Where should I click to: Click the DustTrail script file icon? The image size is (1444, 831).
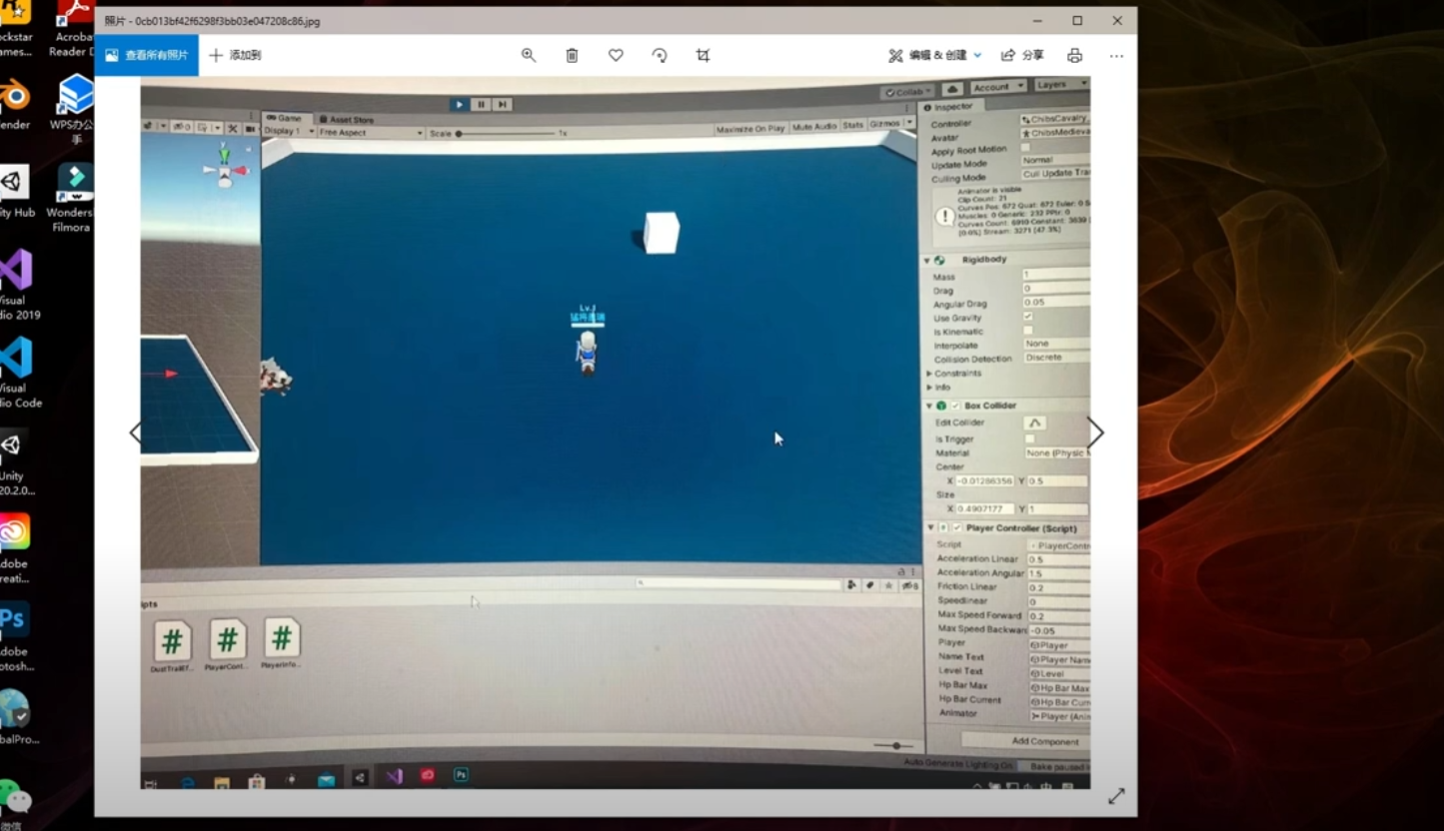(x=172, y=641)
